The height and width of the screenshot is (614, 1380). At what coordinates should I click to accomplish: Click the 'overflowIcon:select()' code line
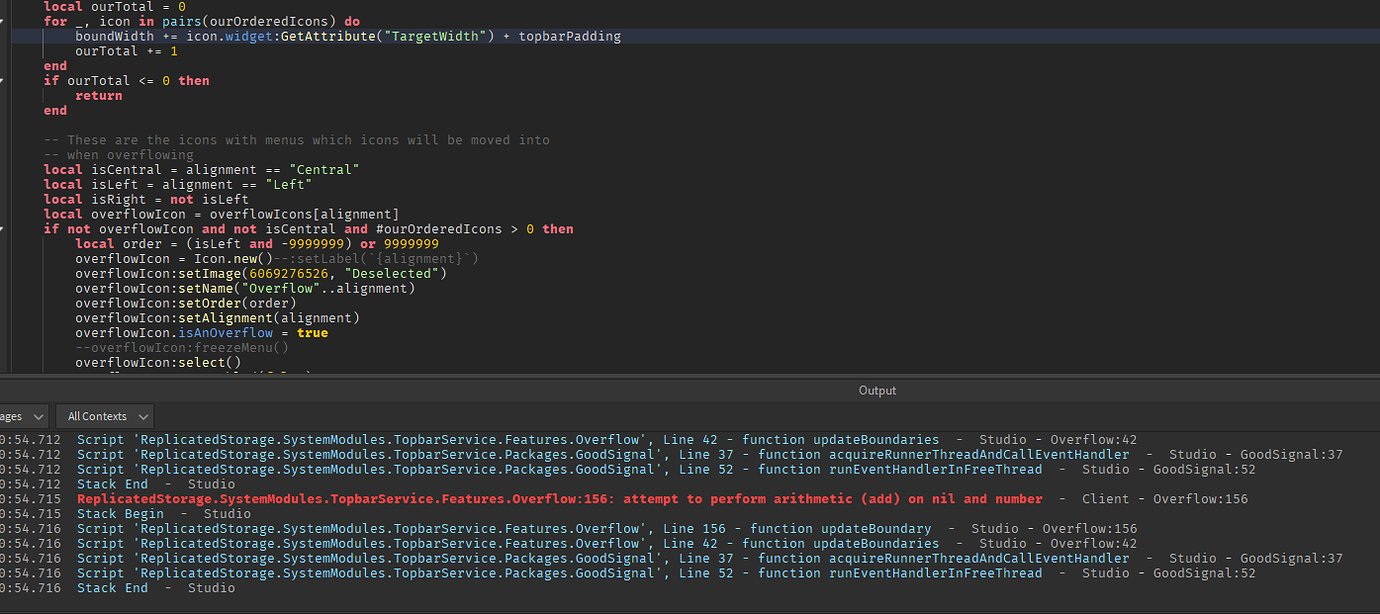coord(158,363)
